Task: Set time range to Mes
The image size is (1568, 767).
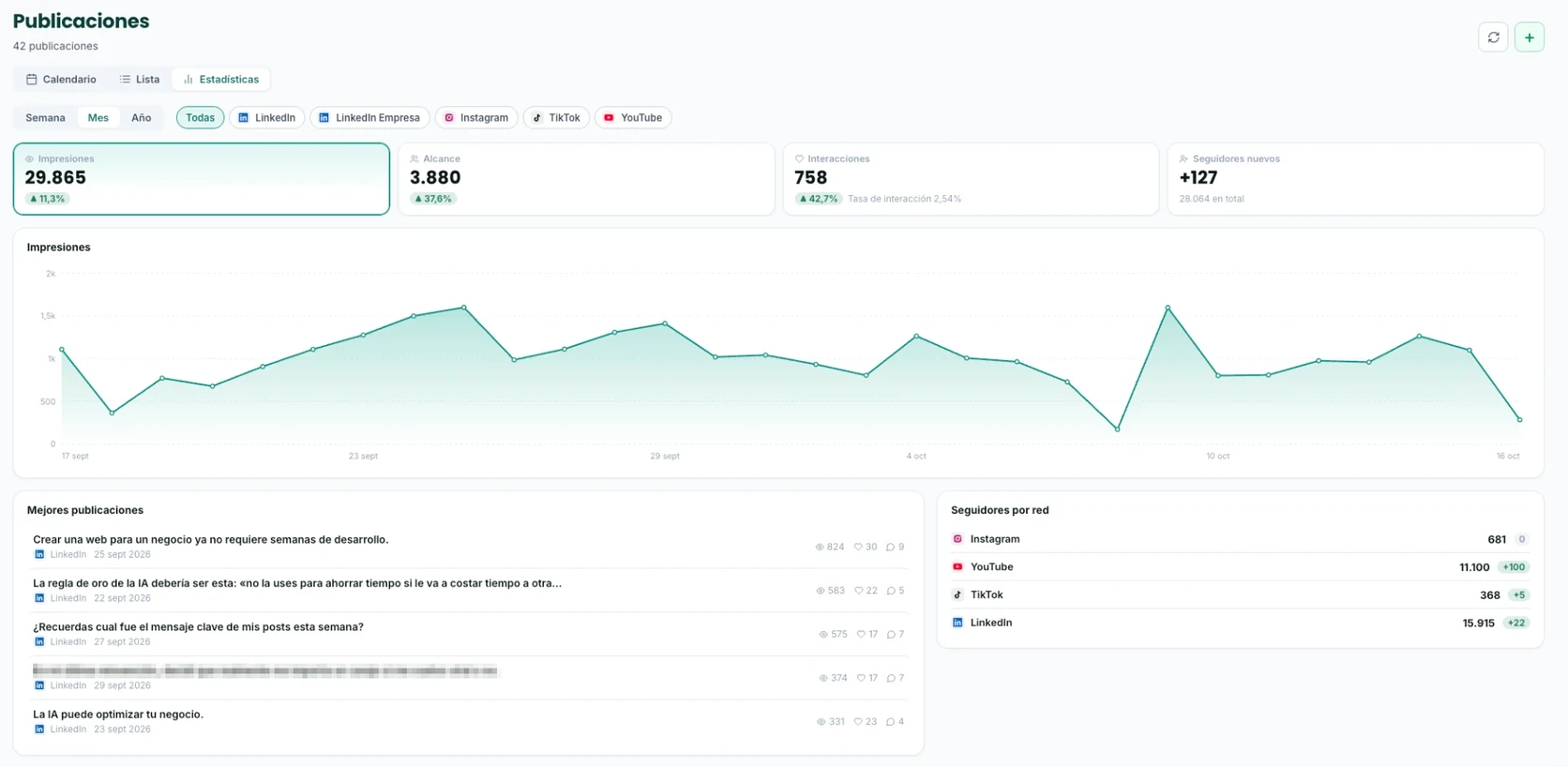Action: (x=98, y=118)
